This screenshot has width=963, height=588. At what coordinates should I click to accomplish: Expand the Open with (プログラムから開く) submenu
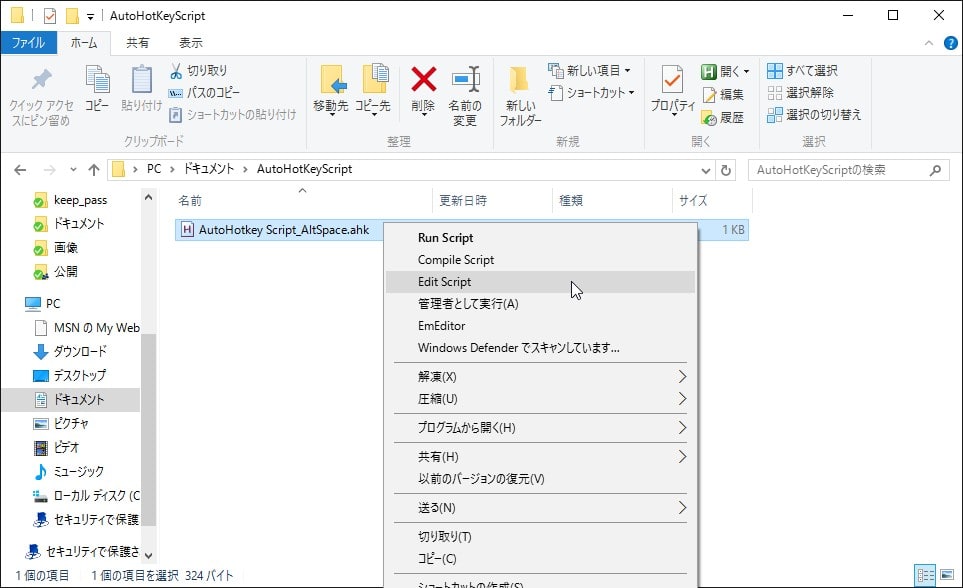click(540, 428)
